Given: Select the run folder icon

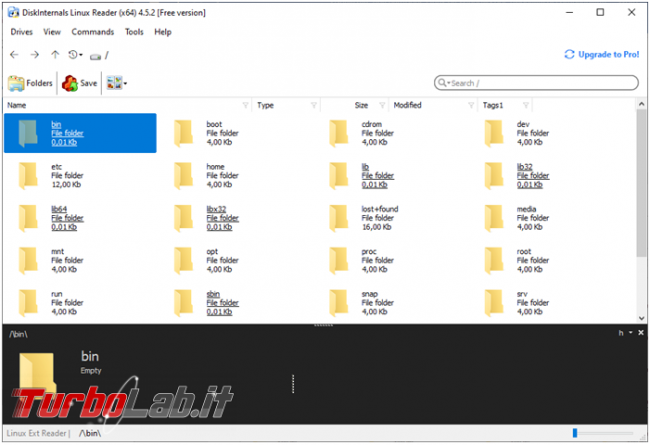Looking at the screenshot, I should coord(28,303).
